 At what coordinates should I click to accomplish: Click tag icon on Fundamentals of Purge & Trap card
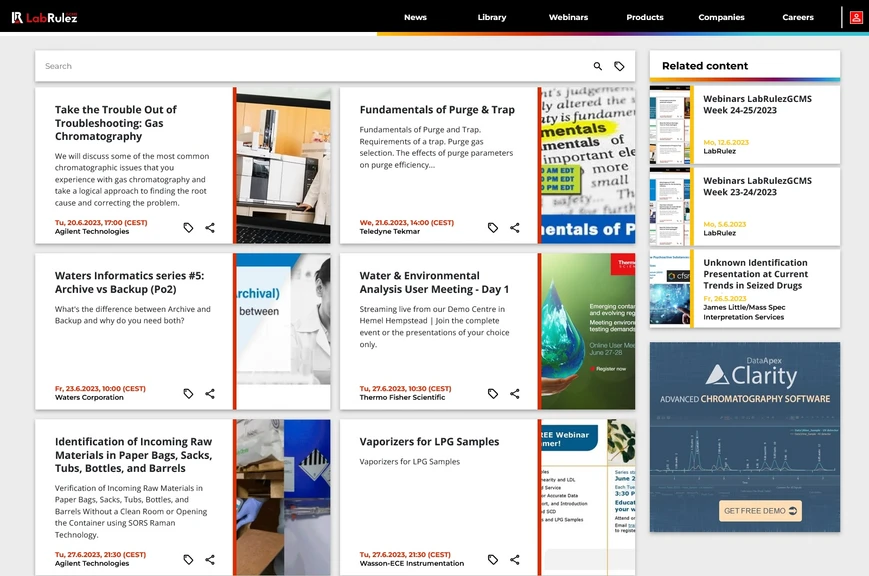coord(493,227)
